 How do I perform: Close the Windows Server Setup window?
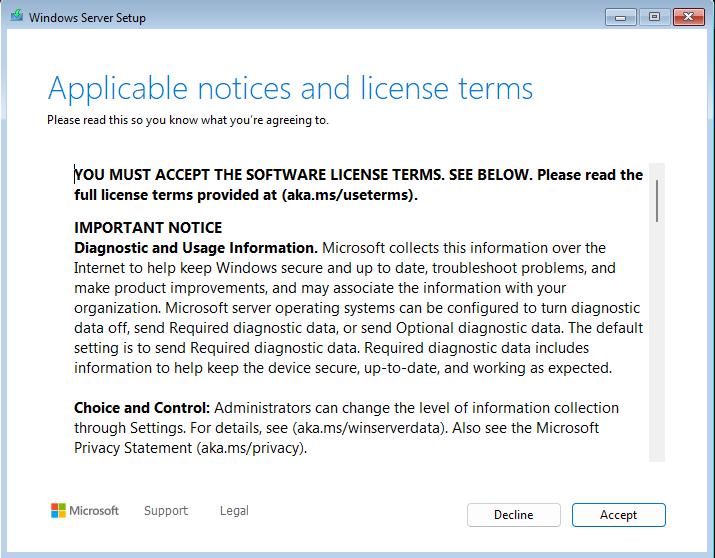[x=689, y=17]
